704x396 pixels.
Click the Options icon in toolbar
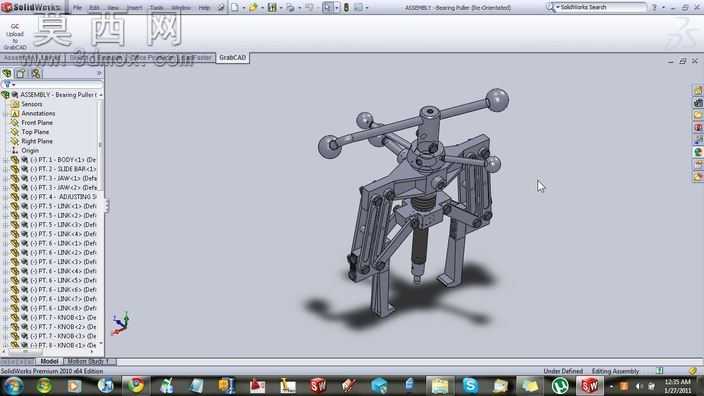tap(358, 8)
